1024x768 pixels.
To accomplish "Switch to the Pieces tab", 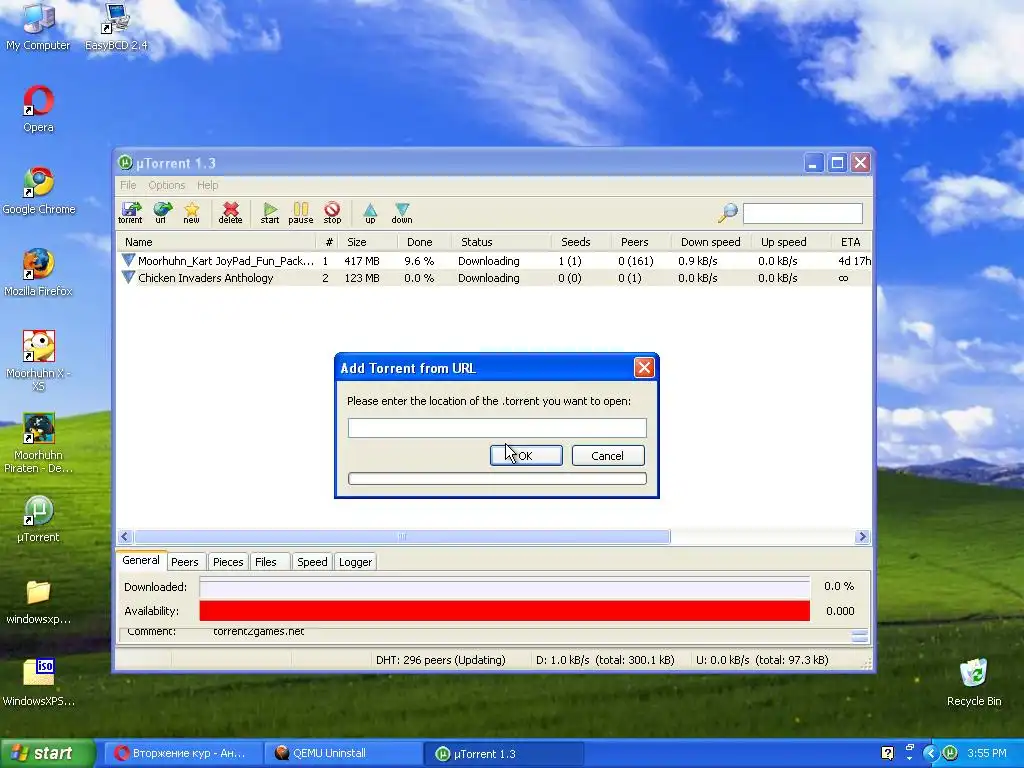I will click(228, 562).
